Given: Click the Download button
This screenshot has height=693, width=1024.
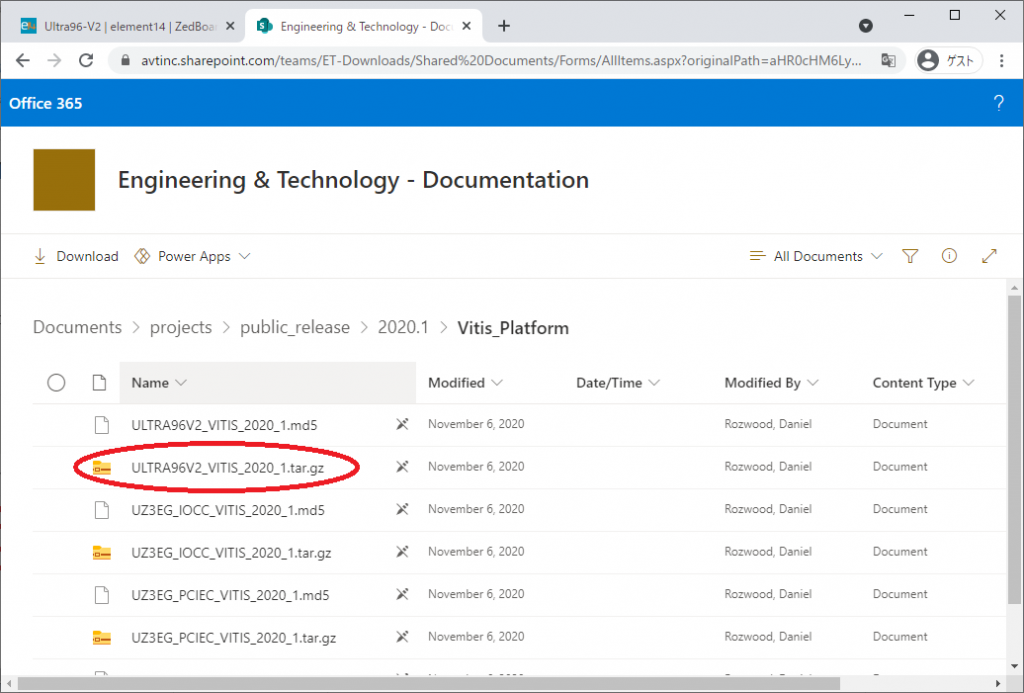Looking at the screenshot, I should 76,256.
